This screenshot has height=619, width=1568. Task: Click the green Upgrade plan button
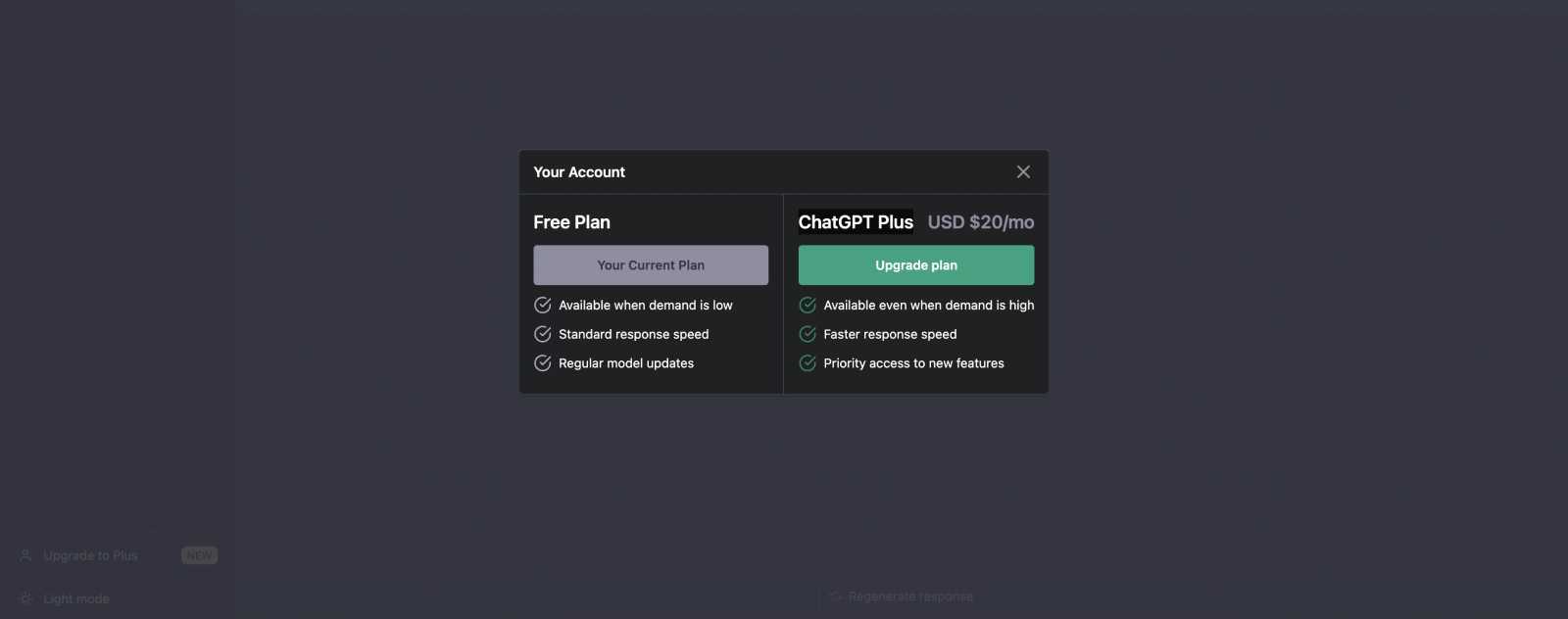click(x=915, y=265)
